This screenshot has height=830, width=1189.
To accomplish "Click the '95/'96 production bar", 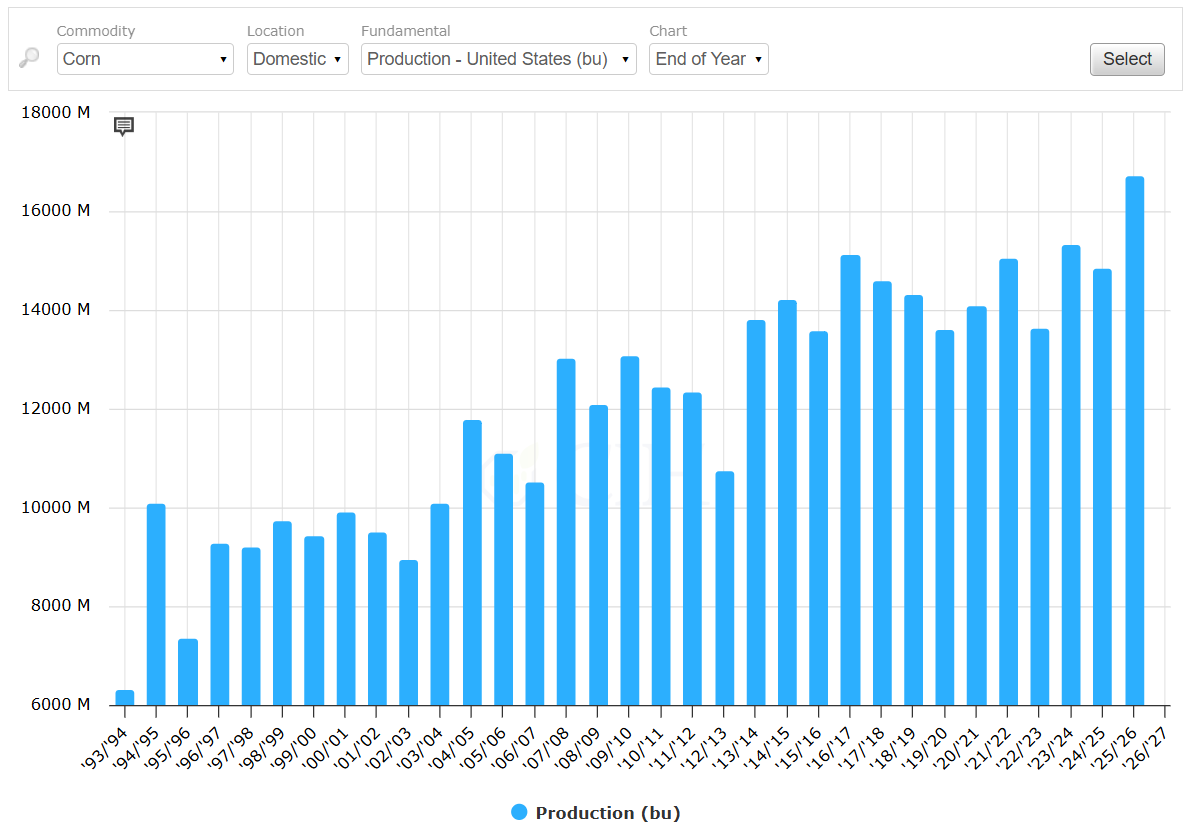I will pyautogui.click(x=188, y=672).
